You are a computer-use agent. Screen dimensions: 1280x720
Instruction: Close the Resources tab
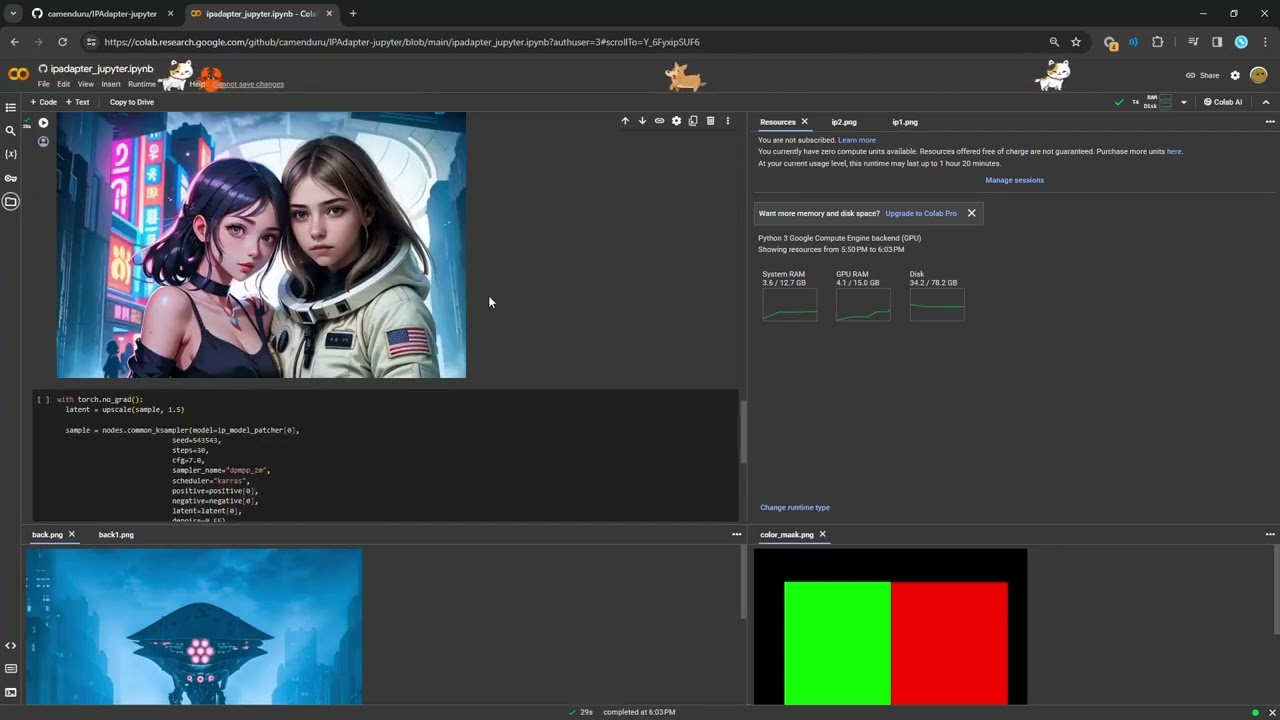(804, 122)
